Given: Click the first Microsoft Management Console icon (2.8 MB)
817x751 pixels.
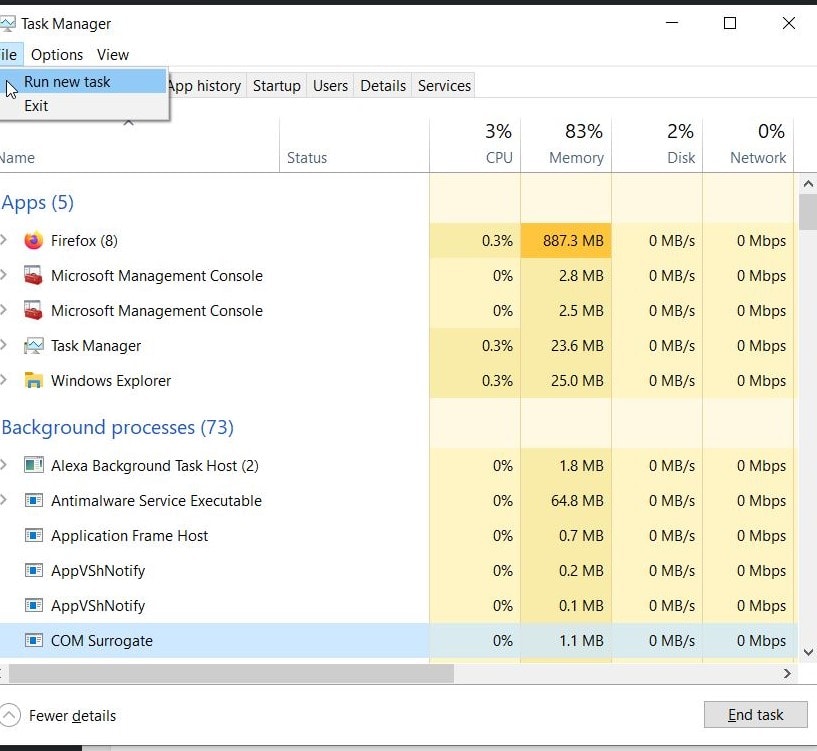Looking at the screenshot, I should point(33,276).
